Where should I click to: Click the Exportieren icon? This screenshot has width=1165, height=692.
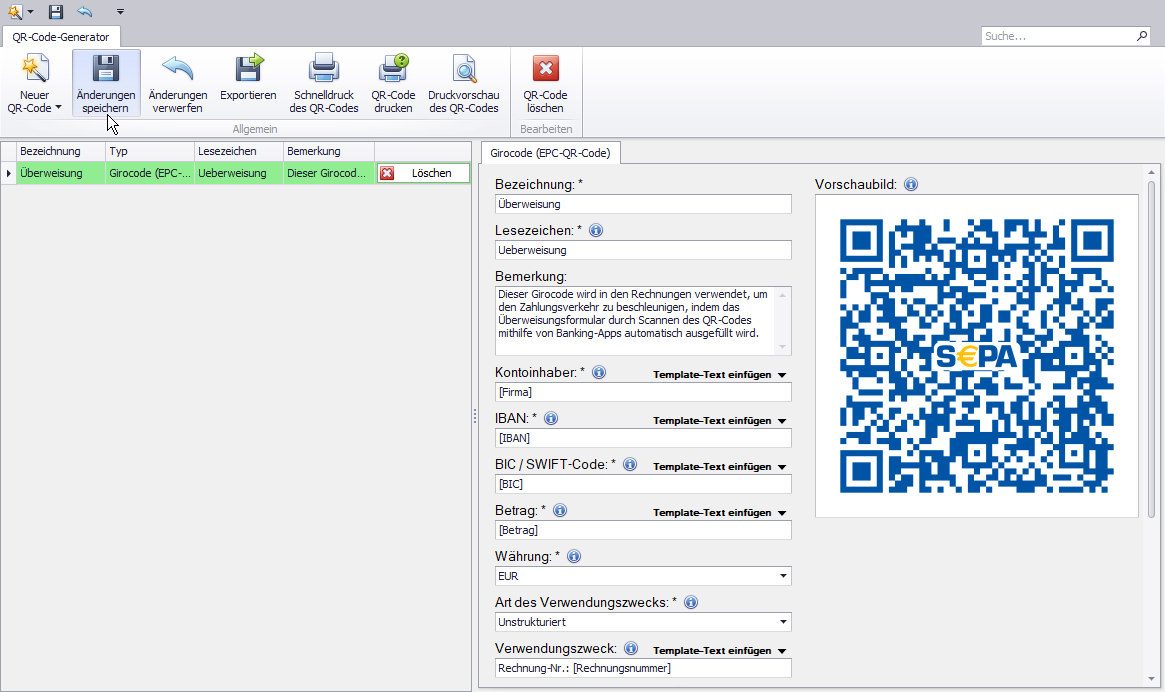pyautogui.click(x=248, y=68)
